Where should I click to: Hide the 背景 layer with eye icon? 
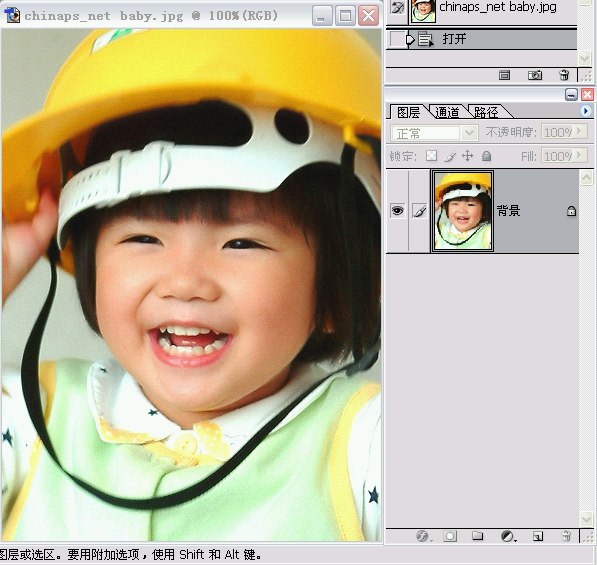(x=397, y=211)
